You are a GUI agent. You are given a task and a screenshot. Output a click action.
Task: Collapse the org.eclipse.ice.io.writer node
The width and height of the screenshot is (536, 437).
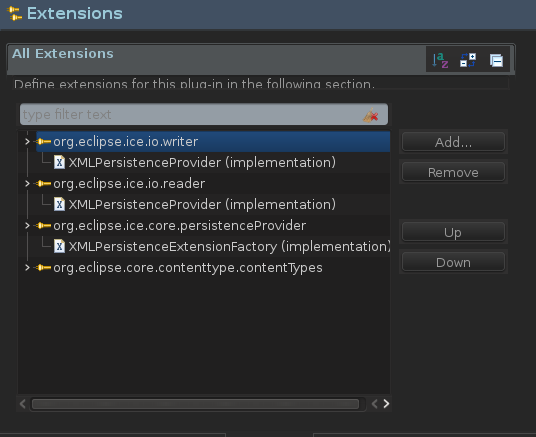27,141
